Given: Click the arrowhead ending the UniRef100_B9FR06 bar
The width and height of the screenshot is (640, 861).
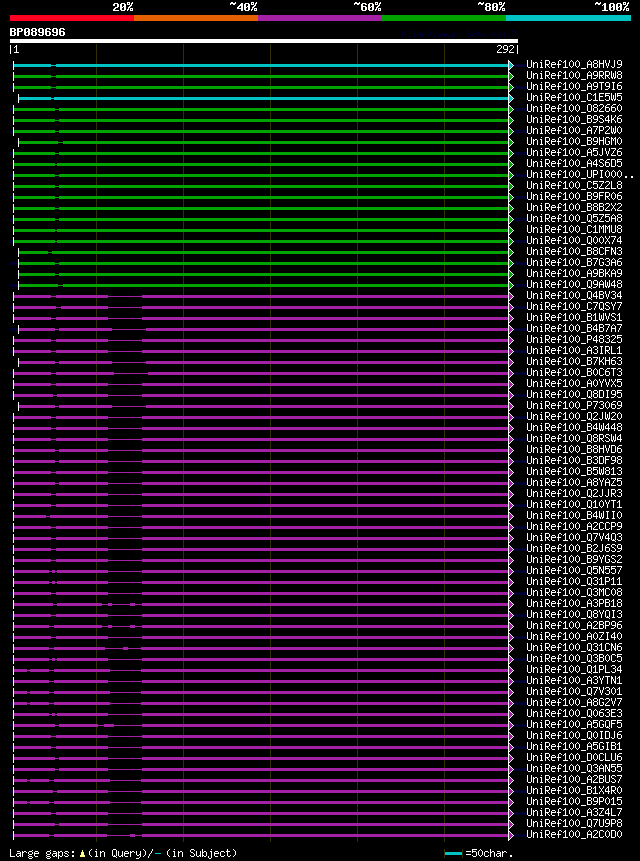Looking at the screenshot, I should point(511,197).
